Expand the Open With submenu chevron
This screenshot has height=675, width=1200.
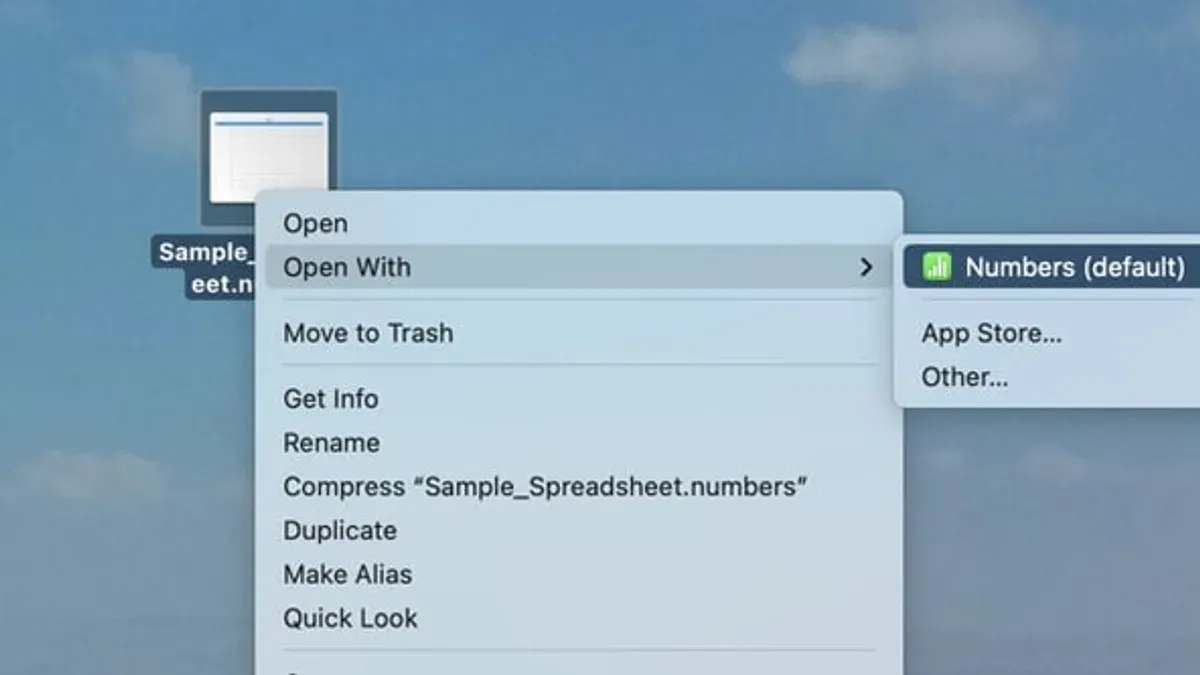pyautogui.click(x=866, y=268)
